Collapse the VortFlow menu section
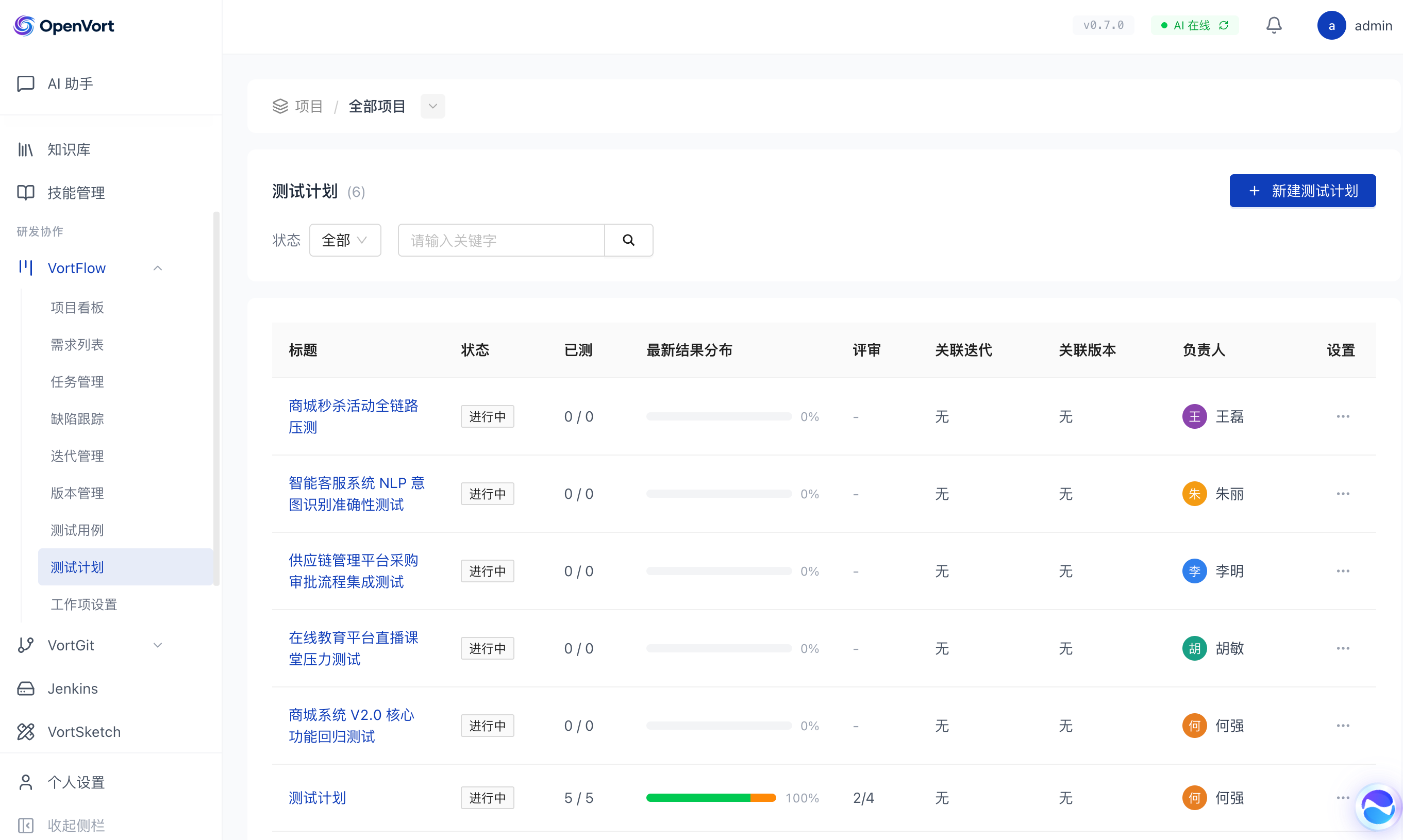The image size is (1403, 840). click(x=158, y=268)
